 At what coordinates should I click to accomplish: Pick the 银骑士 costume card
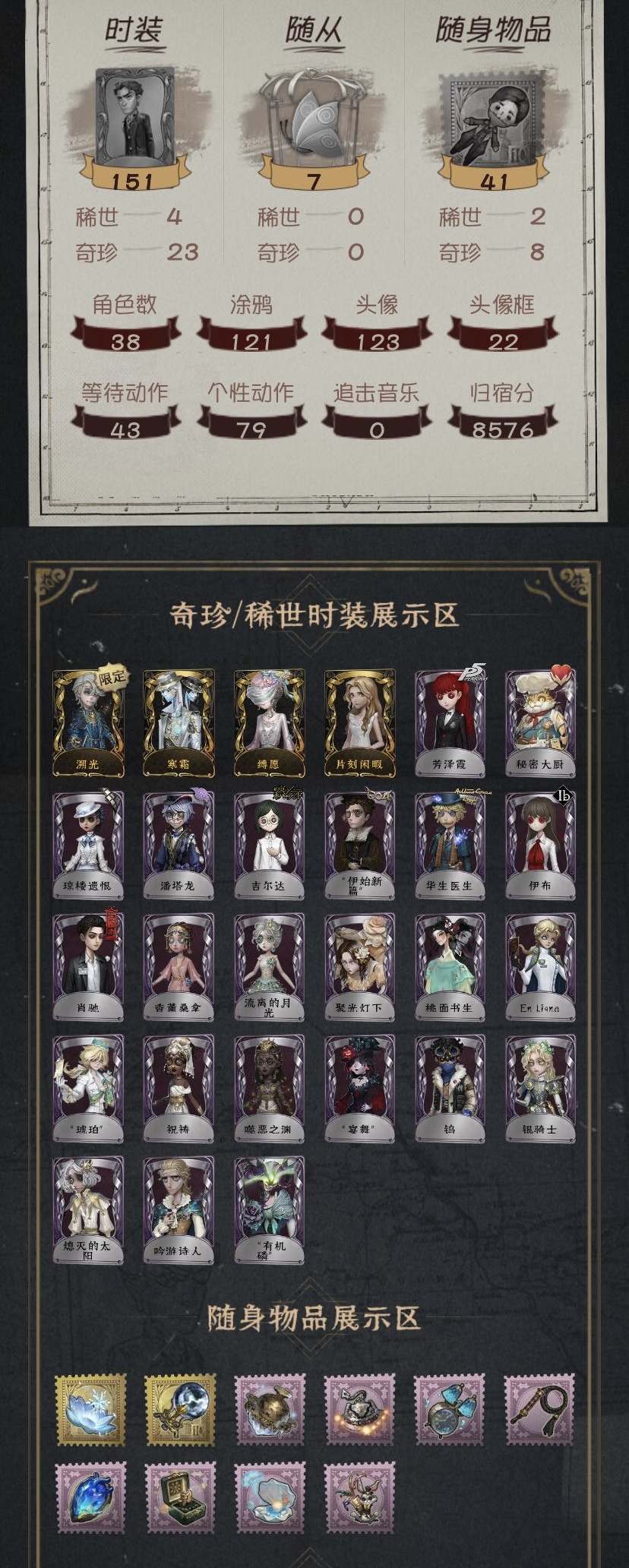540,1088
